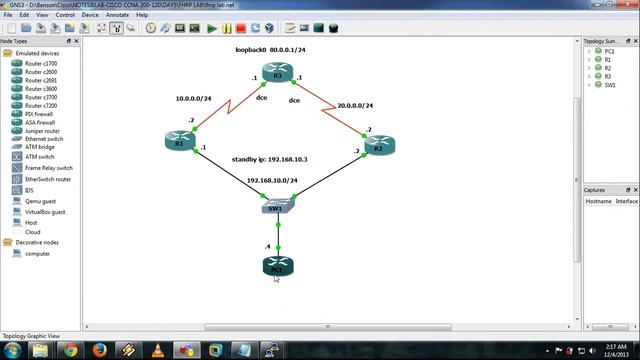Viewport: 640px width, 360px height.
Task: Open Firefox from the taskbar
Action: click(99, 350)
